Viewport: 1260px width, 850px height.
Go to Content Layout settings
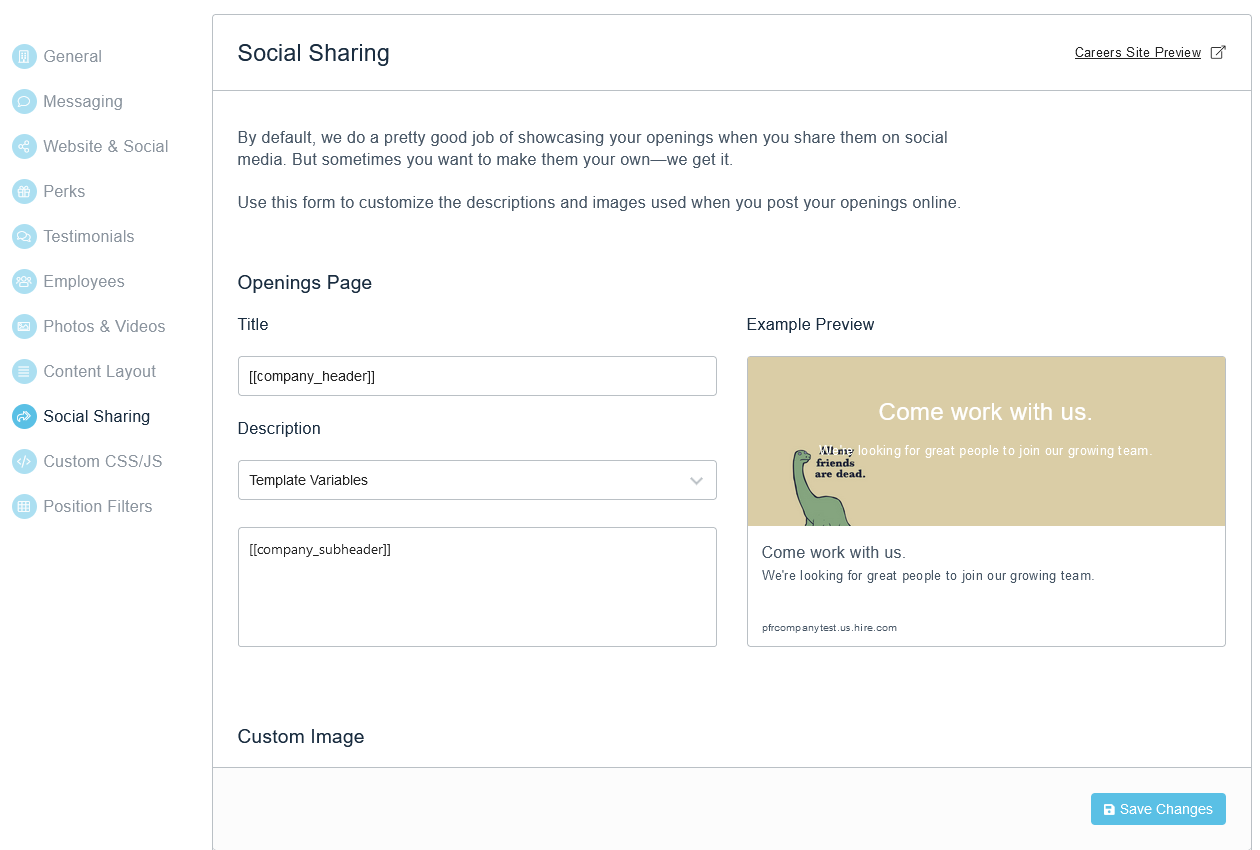click(x=99, y=371)
